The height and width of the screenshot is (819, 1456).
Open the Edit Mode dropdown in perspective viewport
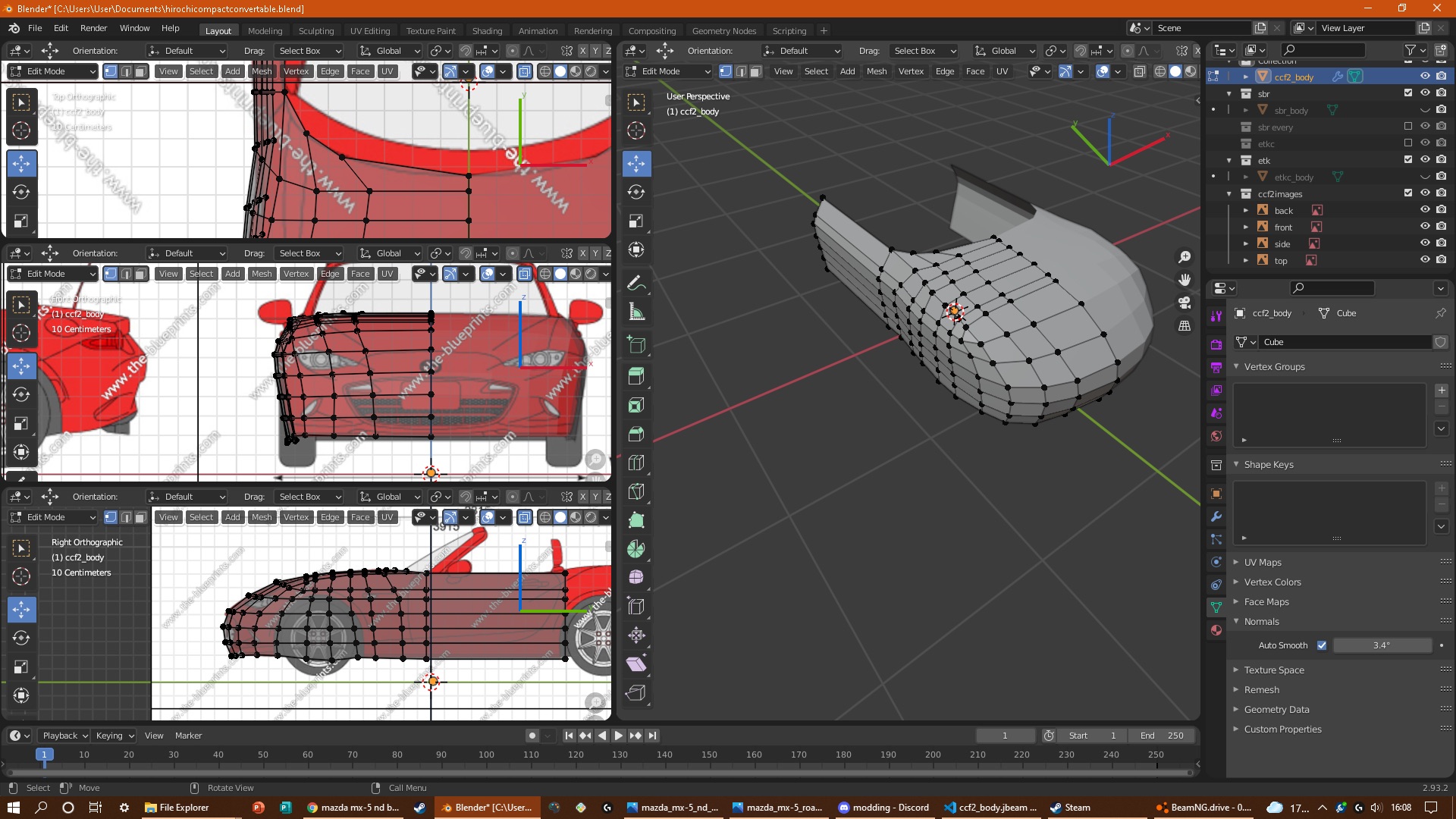[667, 71]
